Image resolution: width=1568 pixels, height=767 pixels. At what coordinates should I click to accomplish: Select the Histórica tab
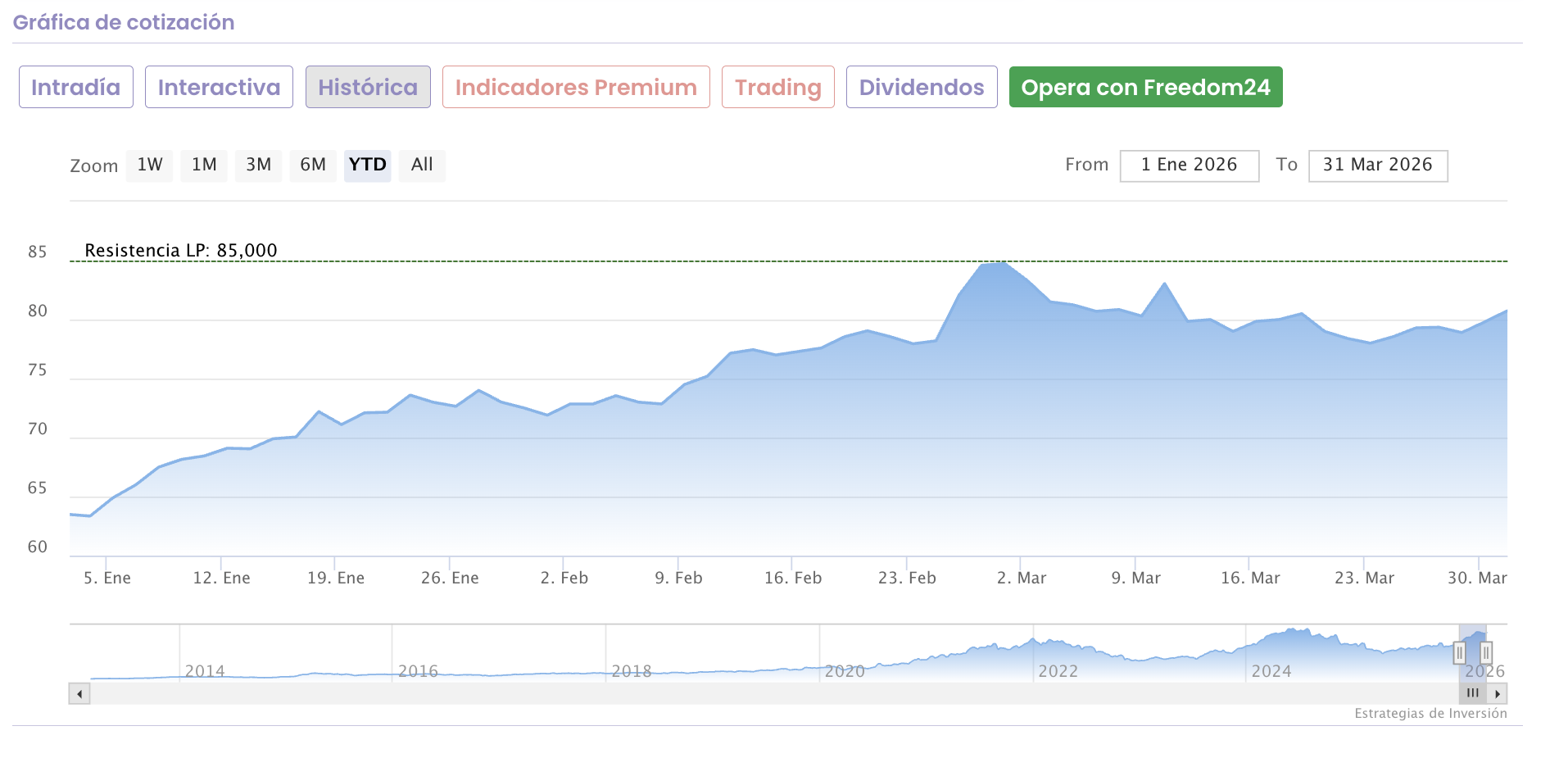[368, 87]
